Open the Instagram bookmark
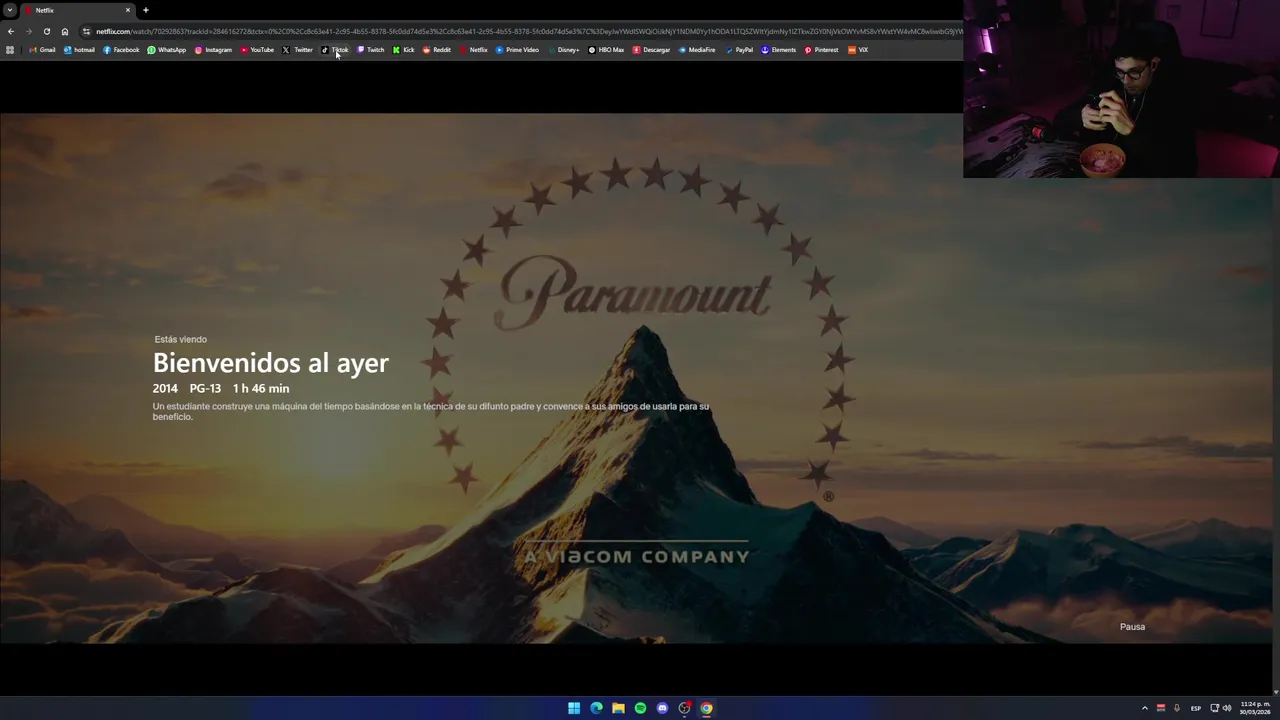The image size is (1280, 720). click(x=213, y=50)
